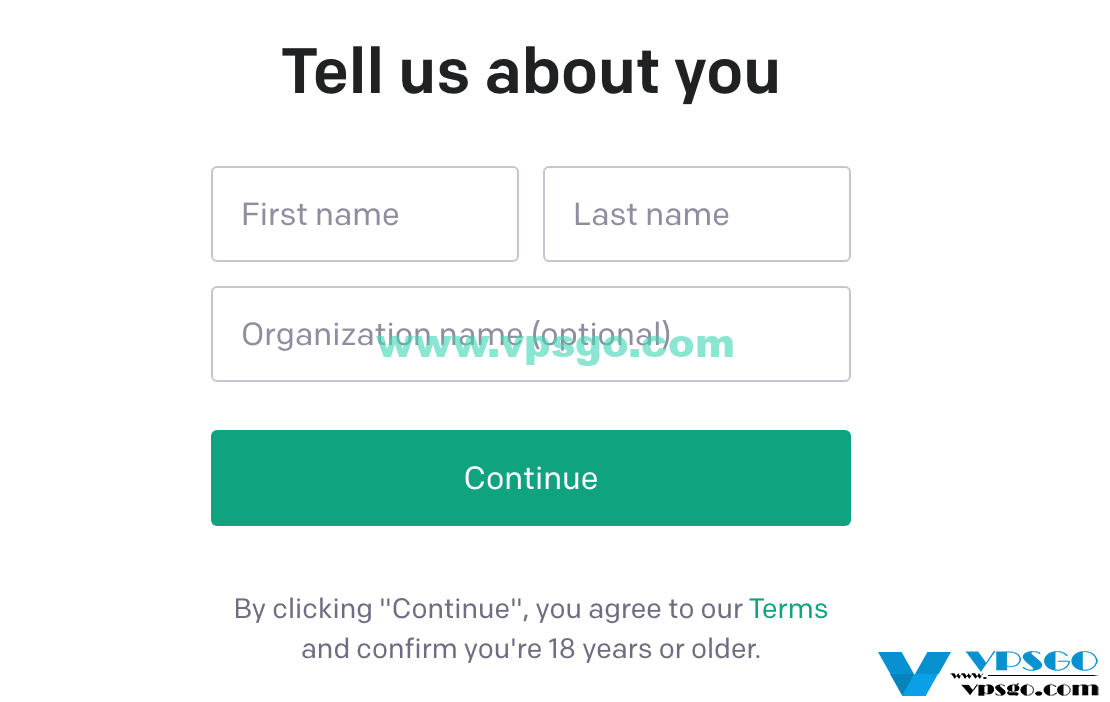This screenshot has width=1110, height=702.
Task: Click the vpsgo.com text under the logo
Action: [x=1030, y=688]
